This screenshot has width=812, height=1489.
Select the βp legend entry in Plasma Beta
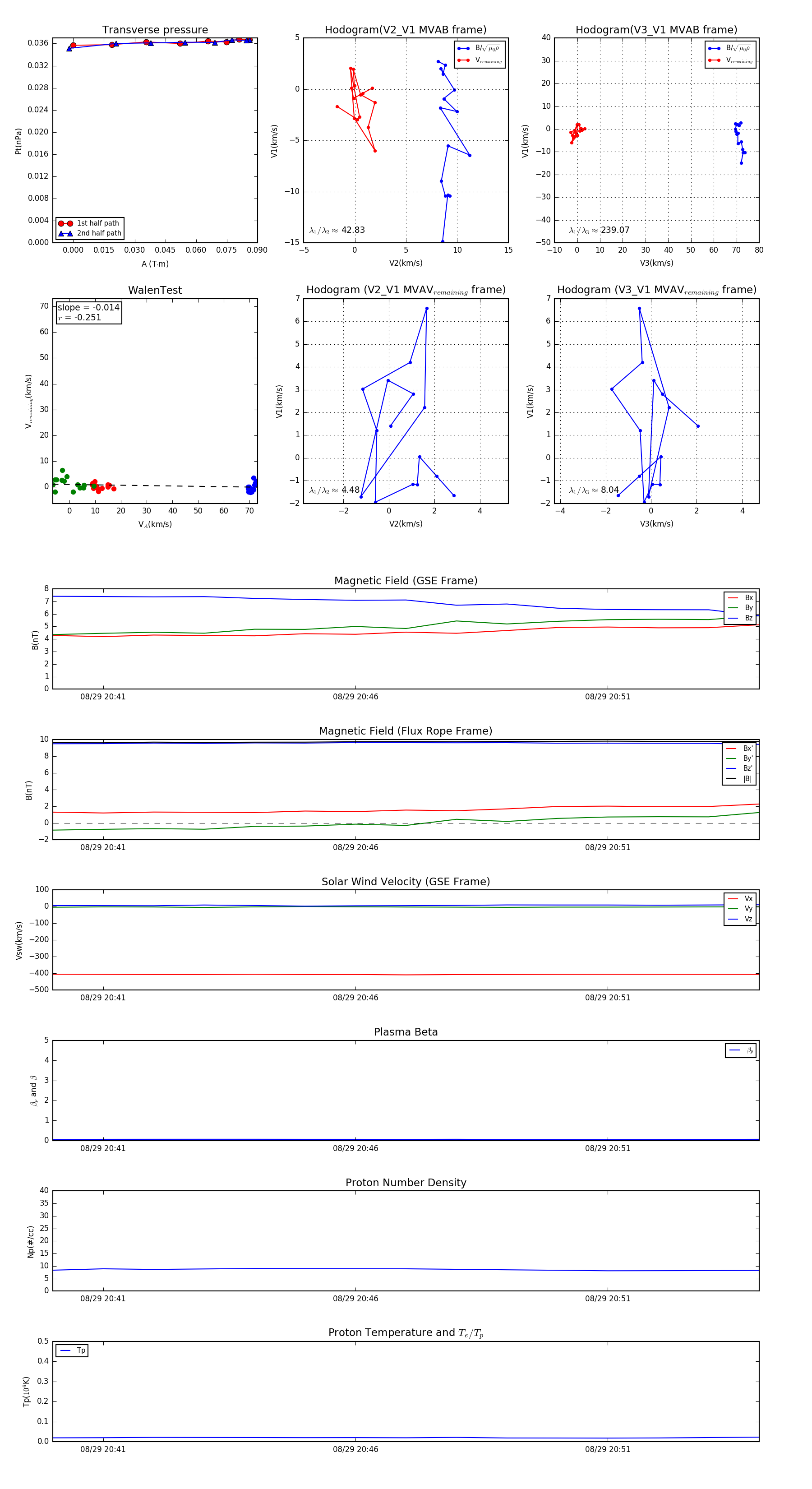pos(742,1050)
